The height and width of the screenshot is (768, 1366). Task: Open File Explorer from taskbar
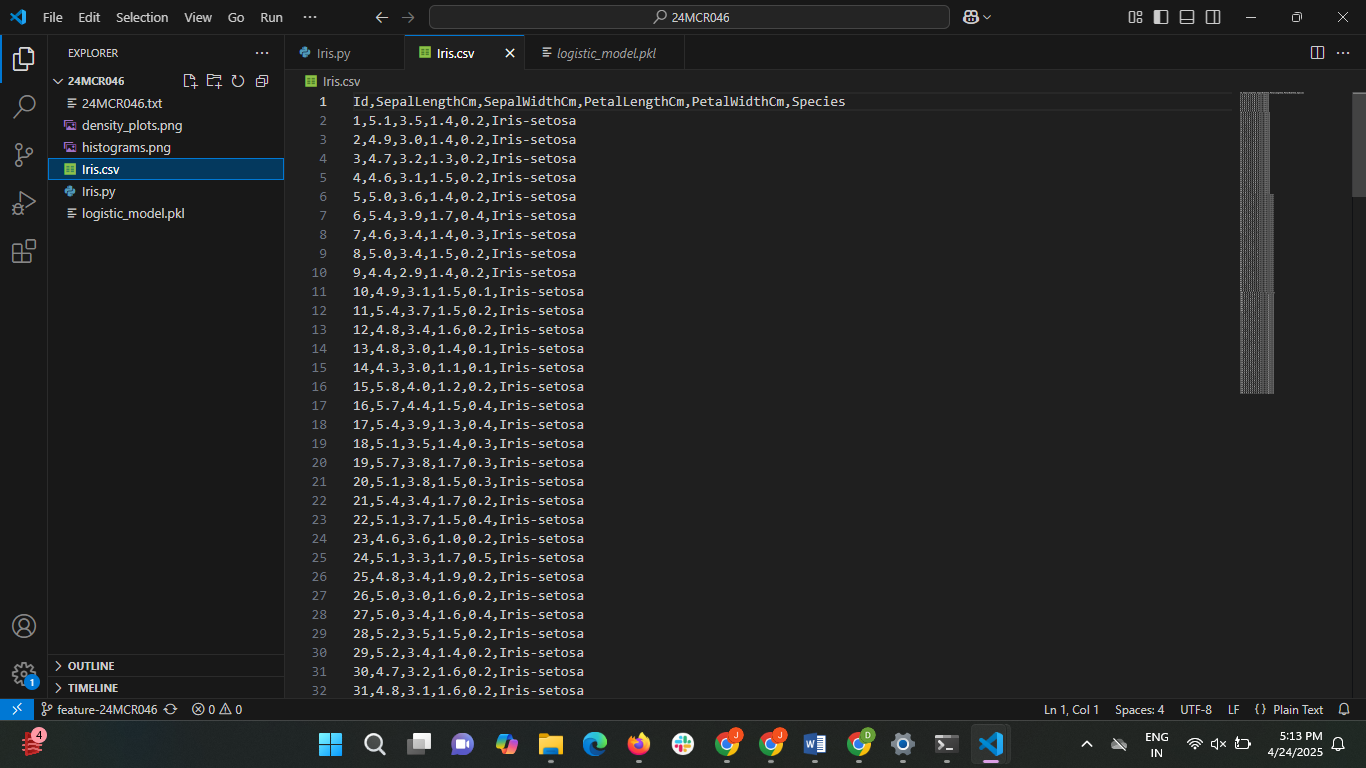(x=551, y=744)
